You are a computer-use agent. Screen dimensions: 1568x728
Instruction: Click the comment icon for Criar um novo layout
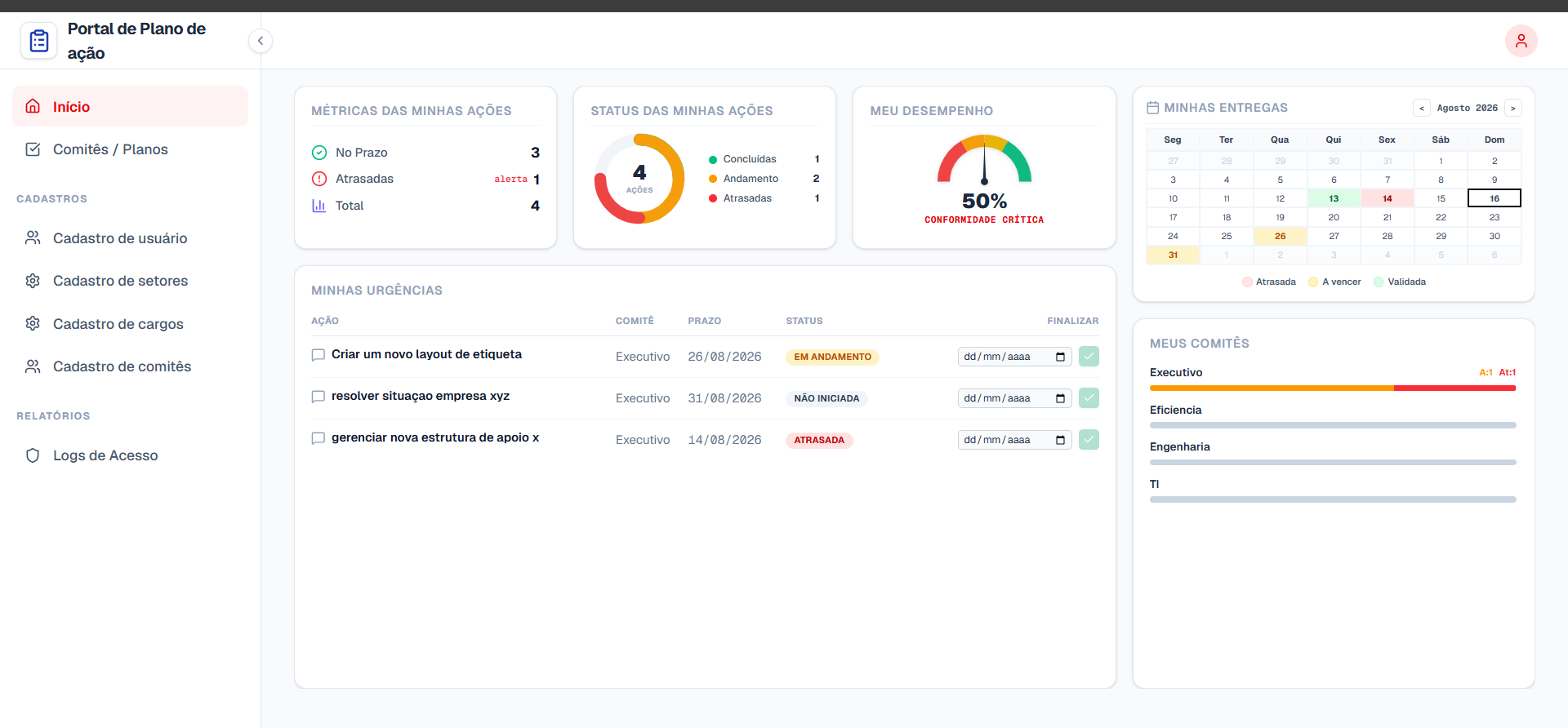[x=318, y=355]
